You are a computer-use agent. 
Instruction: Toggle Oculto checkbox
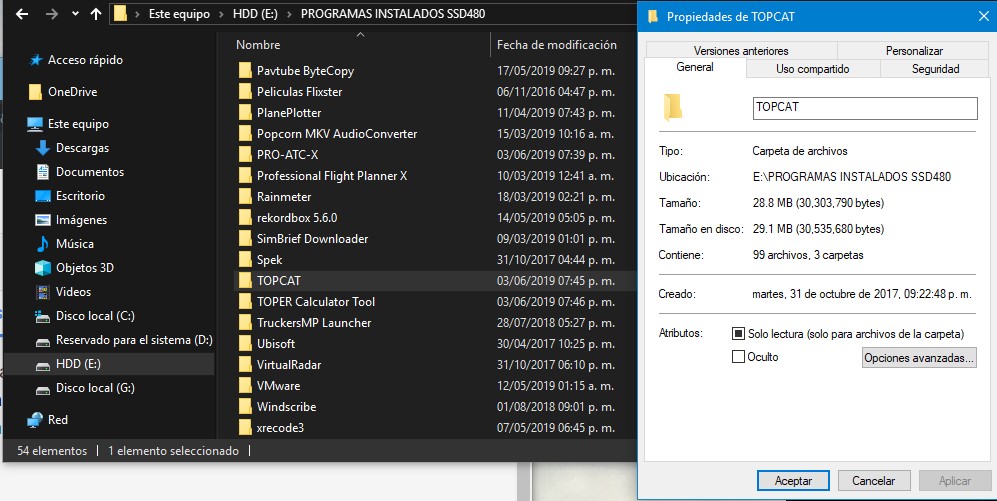(x=738, y=357)
